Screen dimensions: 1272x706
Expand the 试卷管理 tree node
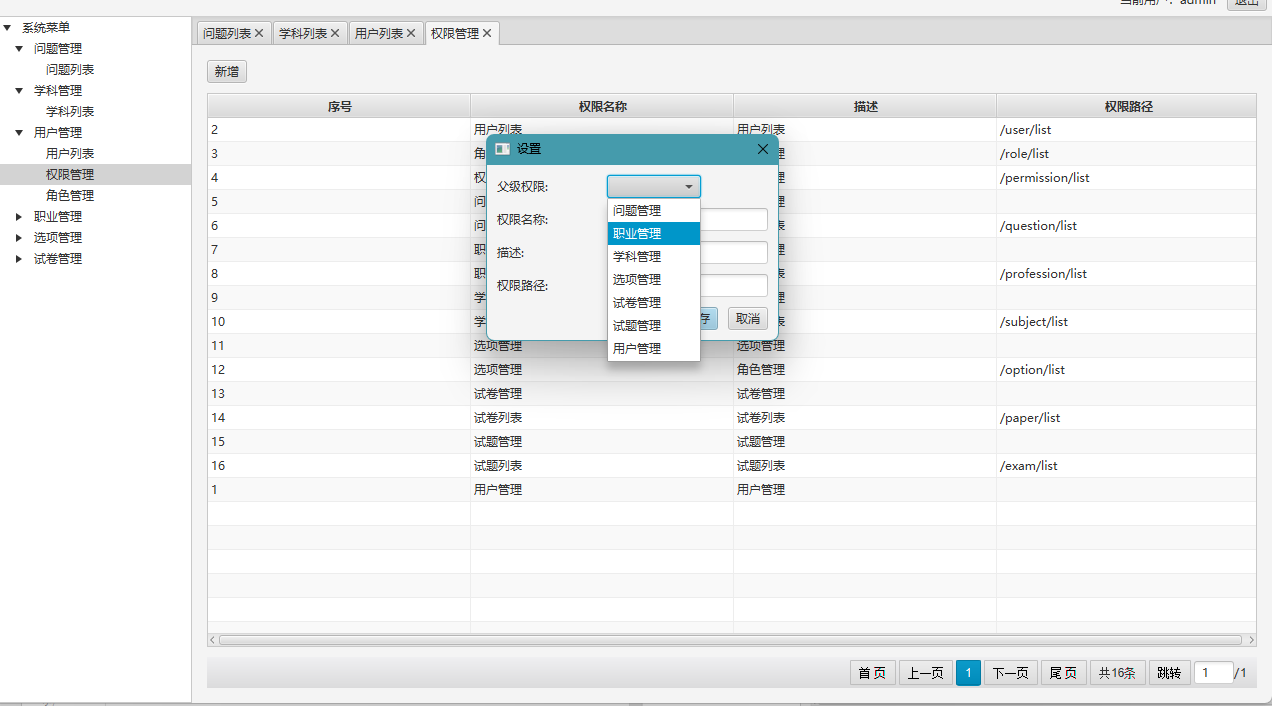[19, 259]
